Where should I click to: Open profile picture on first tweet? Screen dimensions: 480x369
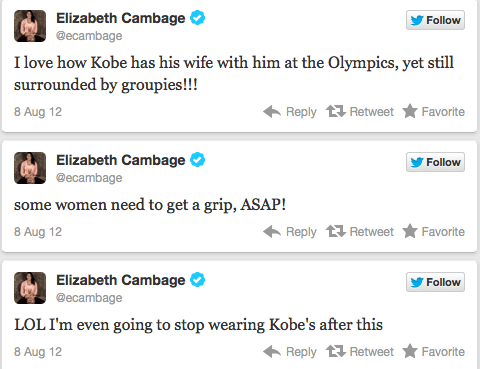[30, 26]
